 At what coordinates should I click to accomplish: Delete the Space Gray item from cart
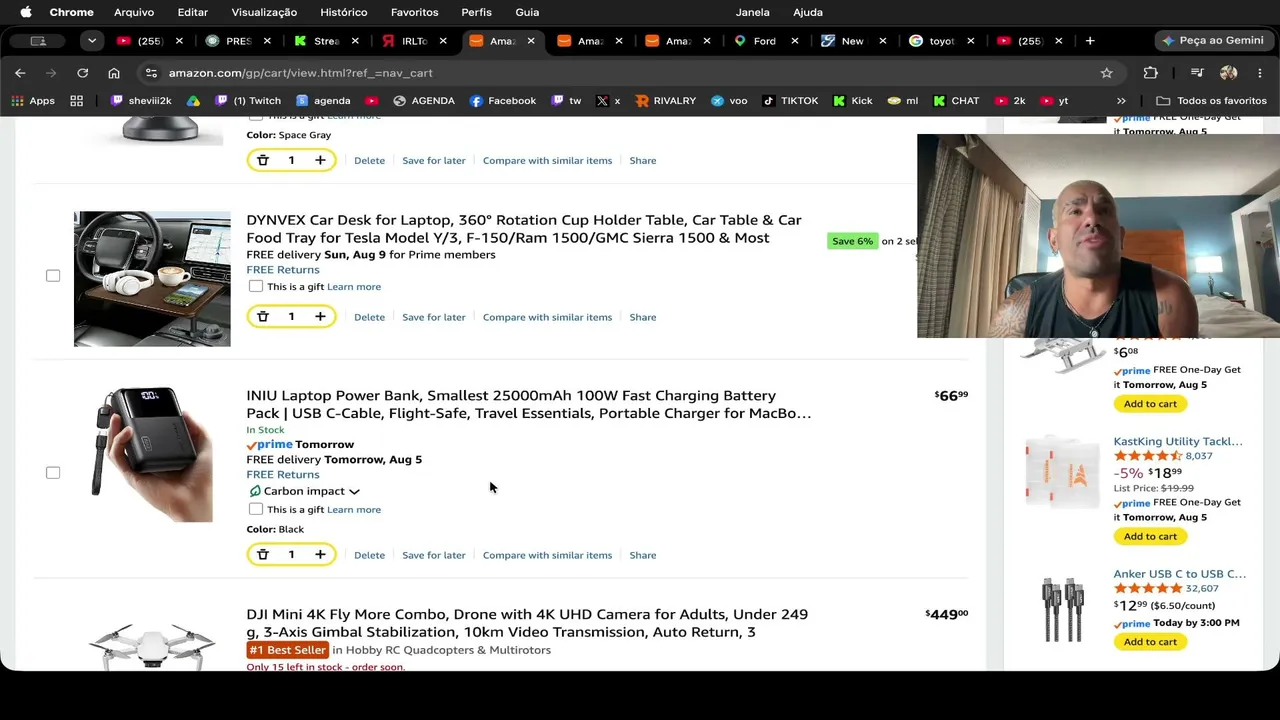(369, 160)
